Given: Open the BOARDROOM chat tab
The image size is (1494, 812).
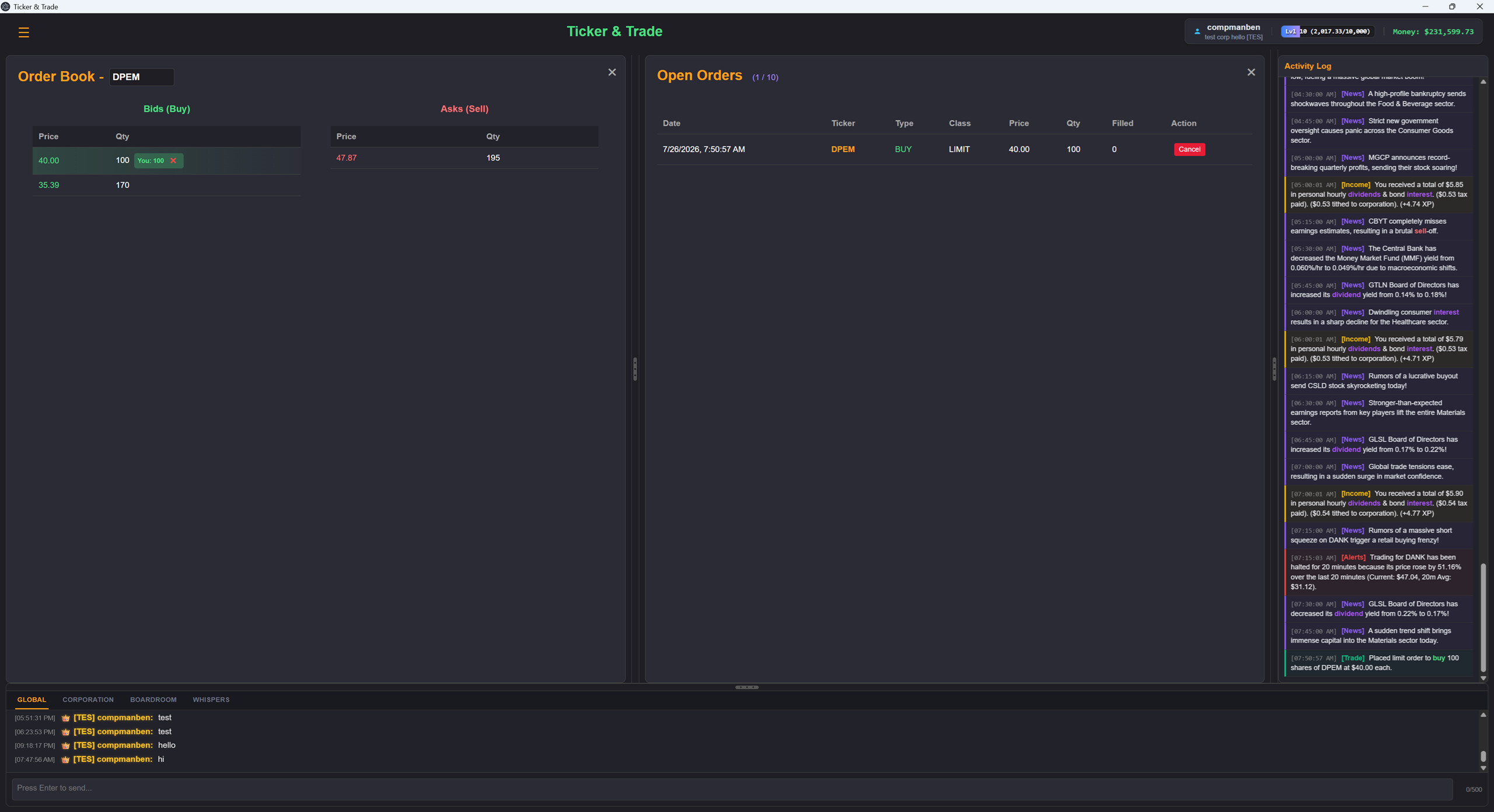Looking at the screenshot, I should [153, 699].
